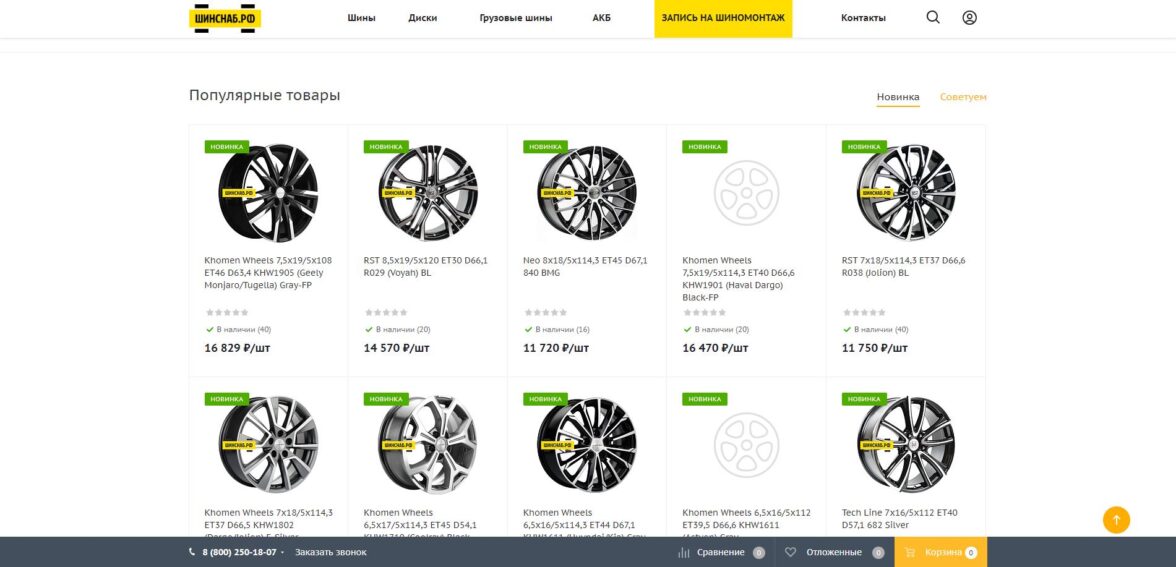
Task: Open Khomen KHW1901 Haval Dargo placeholder image
Action: (x=746, y=193)
